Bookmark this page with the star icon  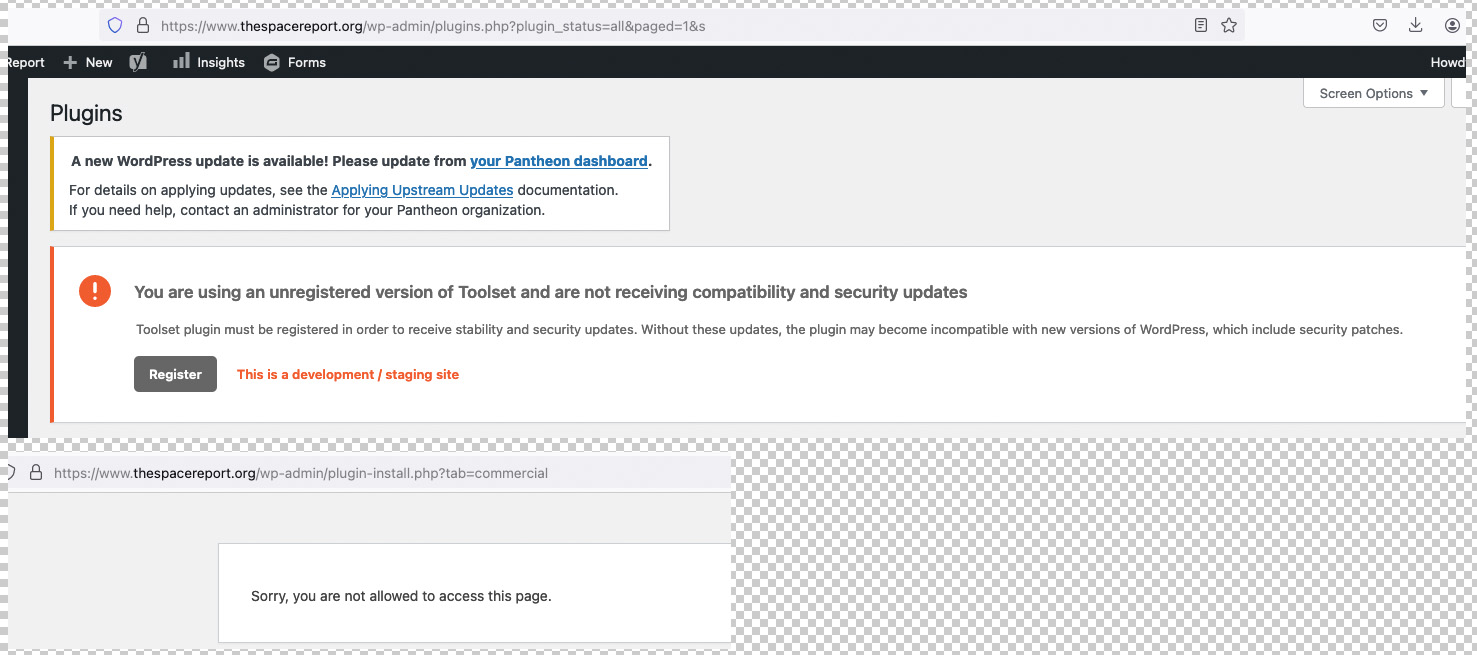pyautogui.click(x=1229, y=26)
